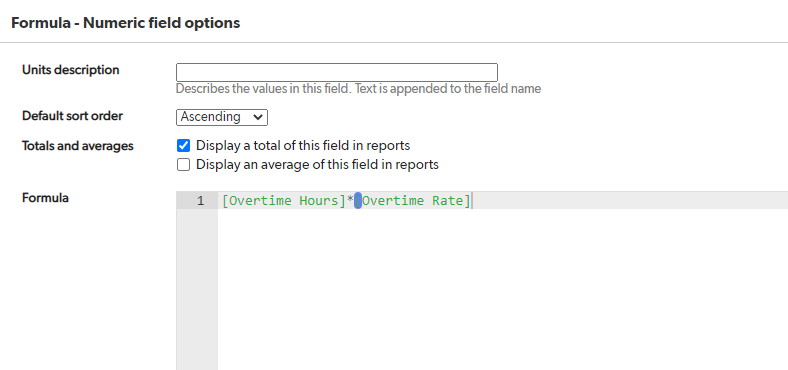Click the asterisk operator in the formula
The height and width of the screenshot is (370, 788).
click(350, 201)
